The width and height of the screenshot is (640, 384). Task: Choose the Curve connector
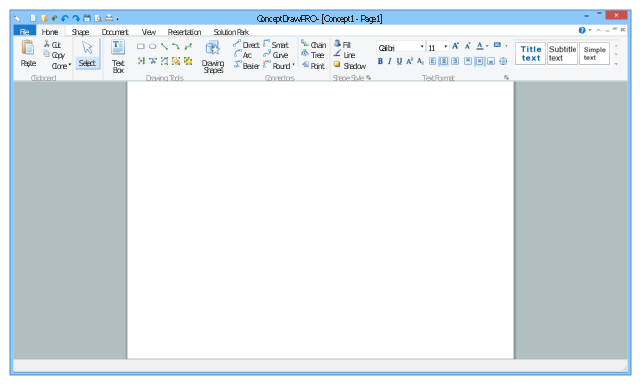(276, 55)
